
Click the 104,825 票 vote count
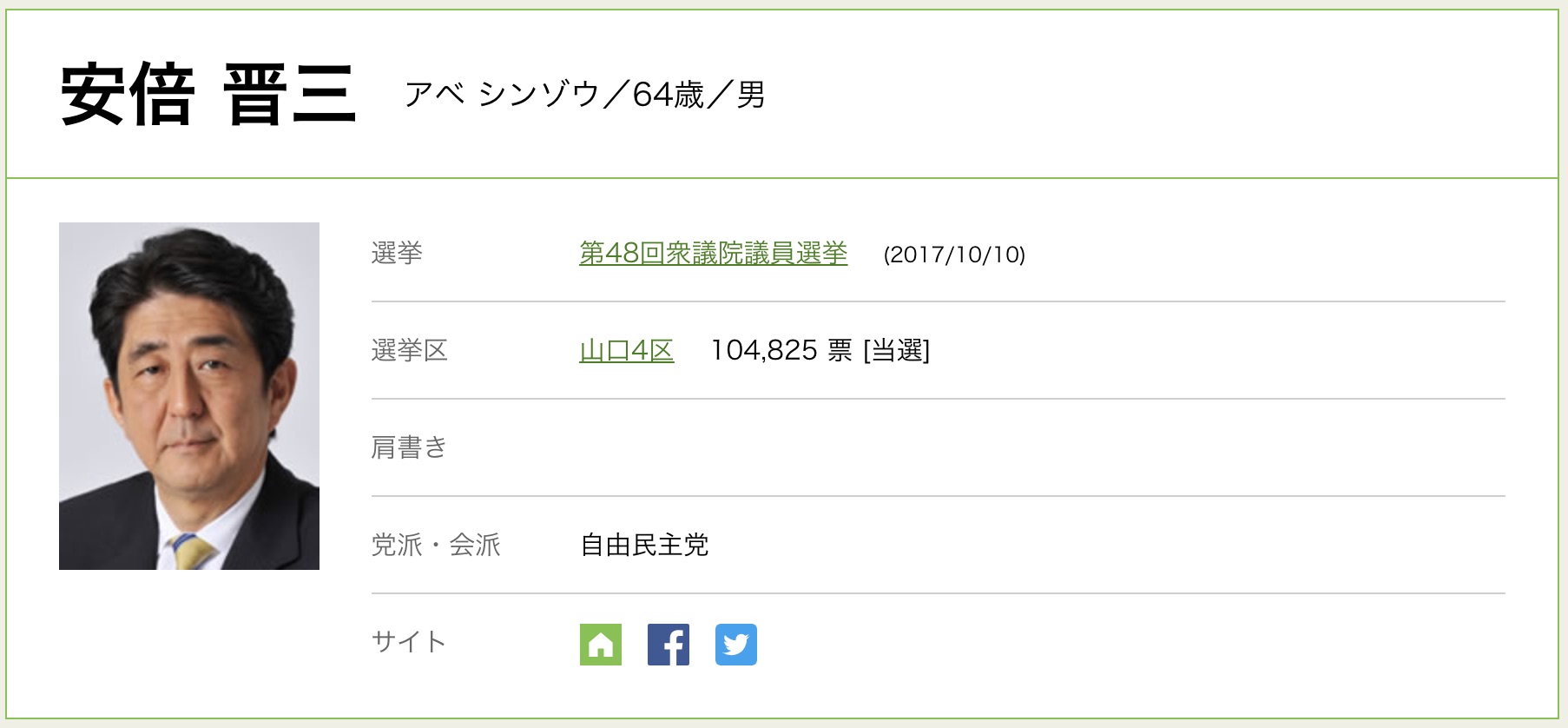coord(781,351)
